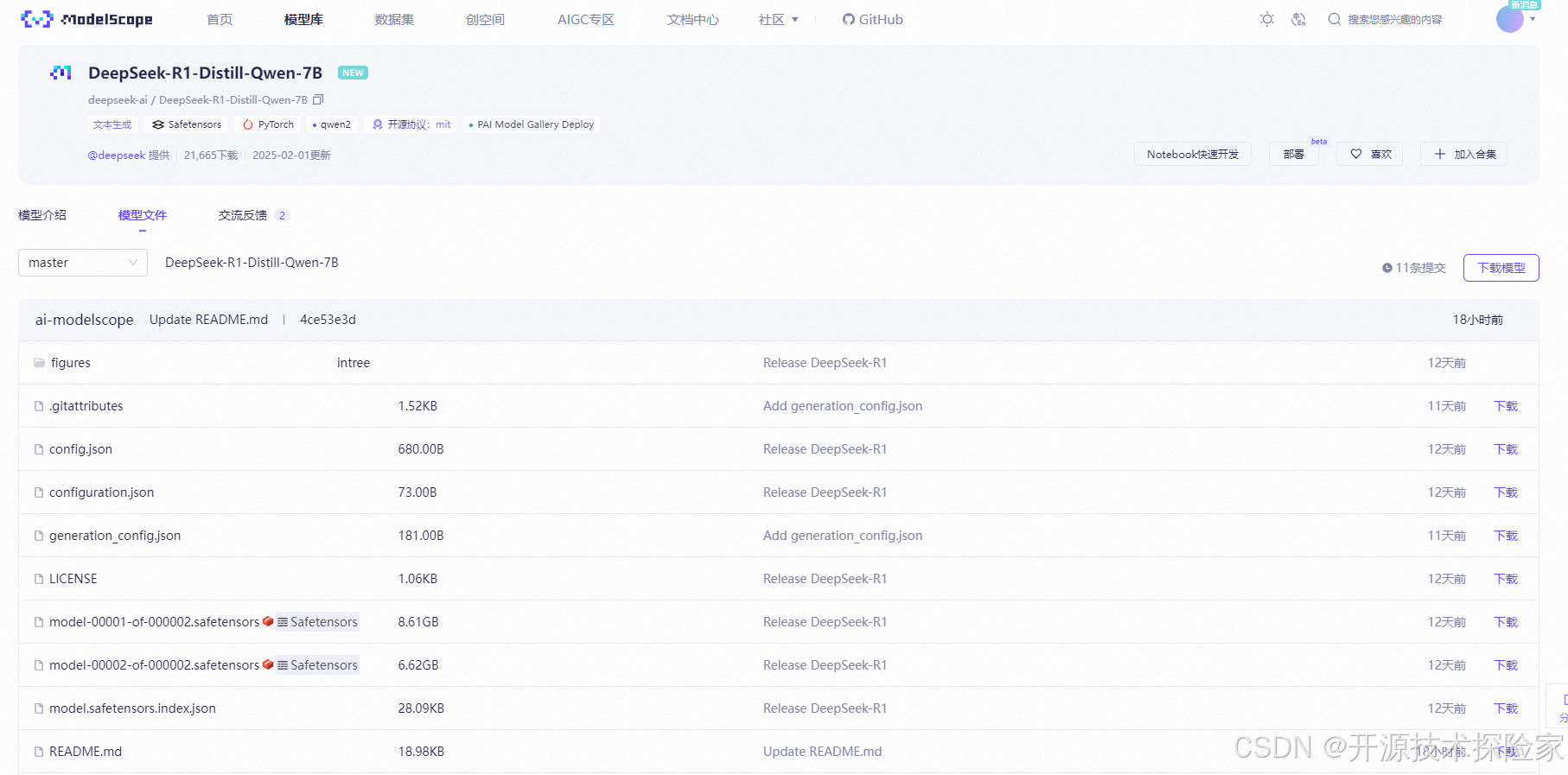Copy the model path deepseek-ai/DeepSeek-R1-Distill-Qwen-7B
1568x775 pixels.
[318, 99]
